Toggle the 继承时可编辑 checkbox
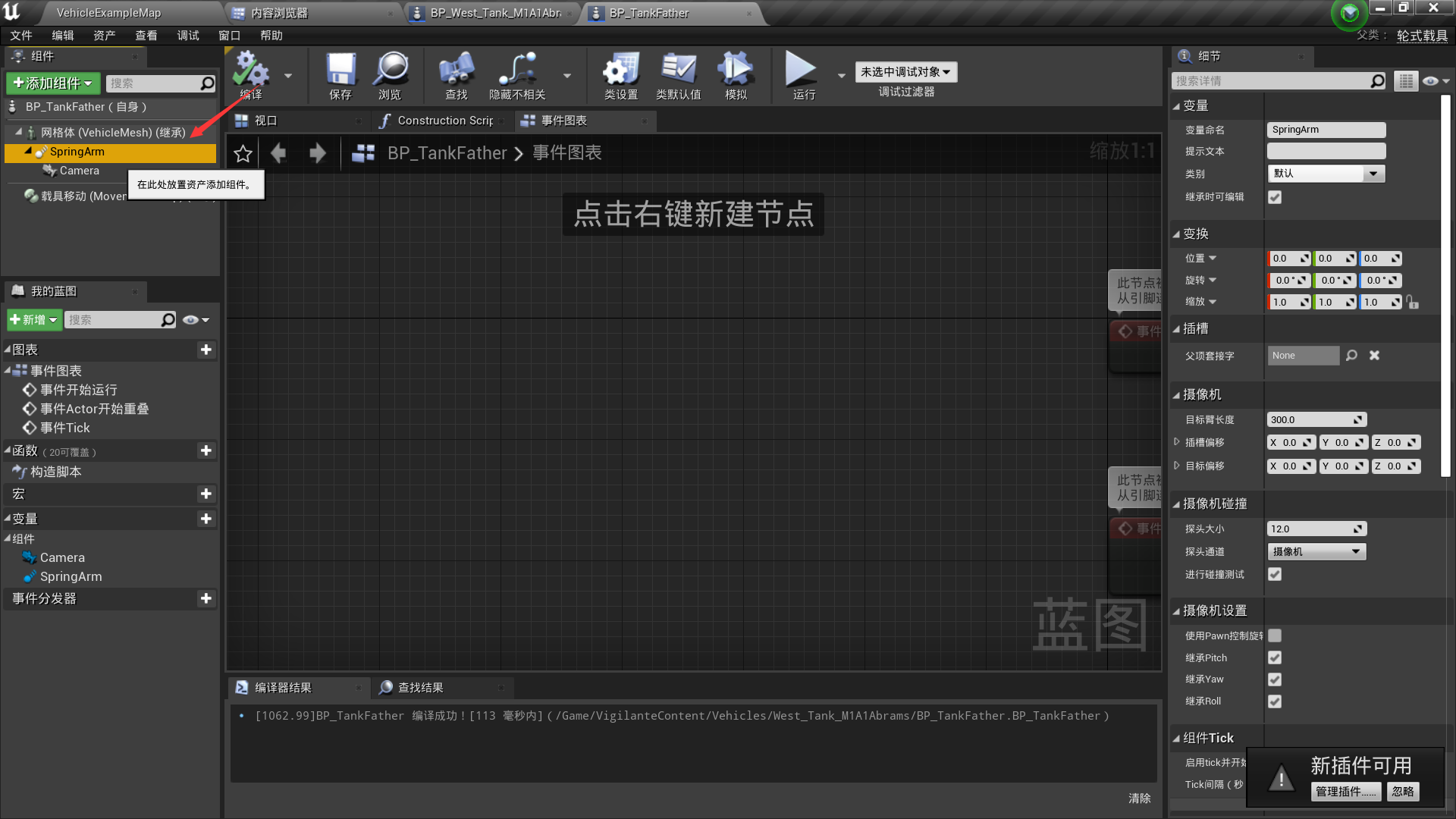 click(x=1275, y=197)
